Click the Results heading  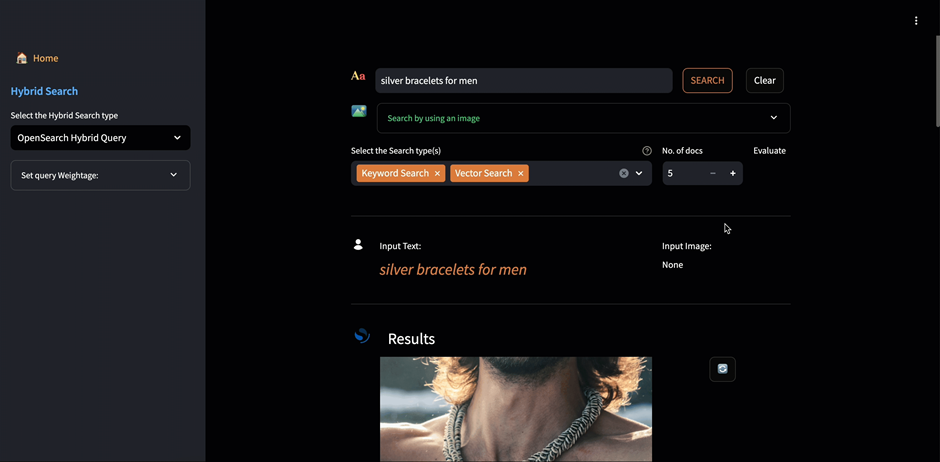click(411, 339)
